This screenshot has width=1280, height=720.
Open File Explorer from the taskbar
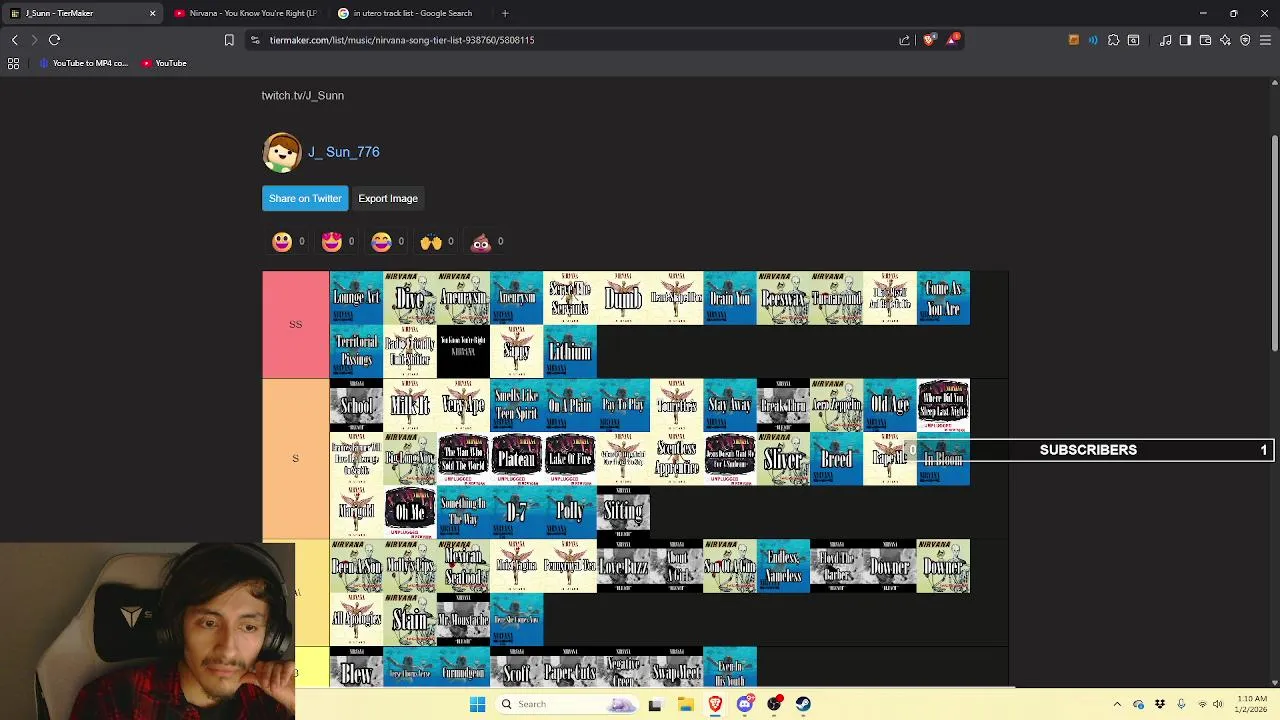click(685, 704)
